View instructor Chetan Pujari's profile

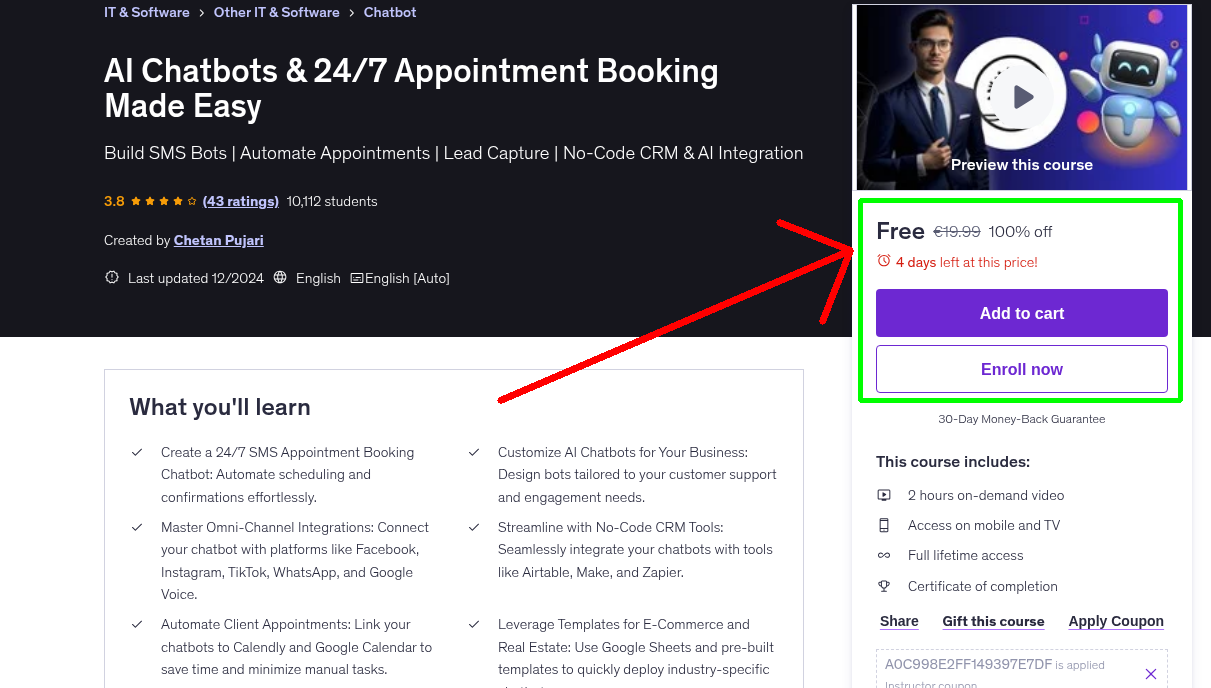click(218, 240)
